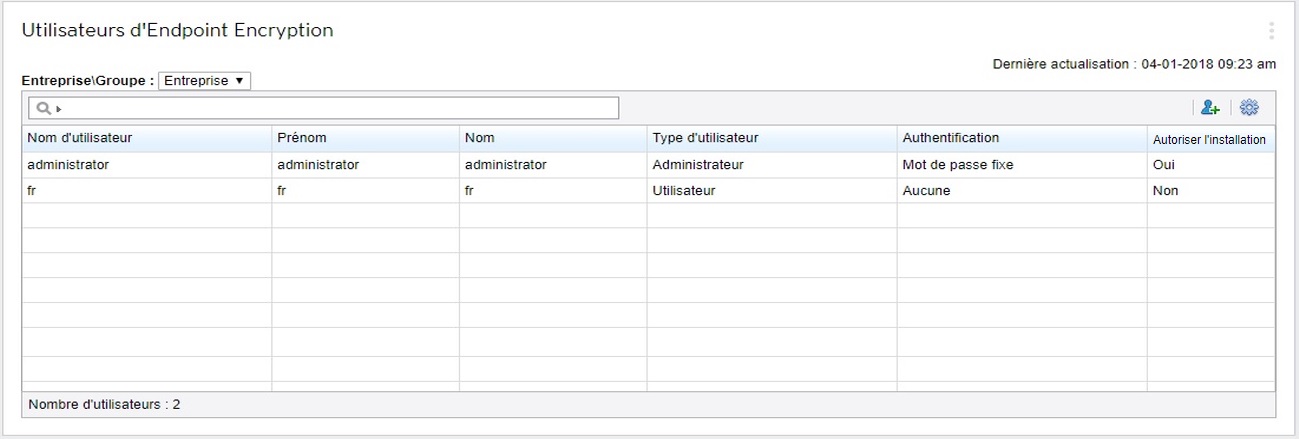1299x439 pixels.
Task: Click the Mot de passe fixe cell
Action: [x=957, y=165]
